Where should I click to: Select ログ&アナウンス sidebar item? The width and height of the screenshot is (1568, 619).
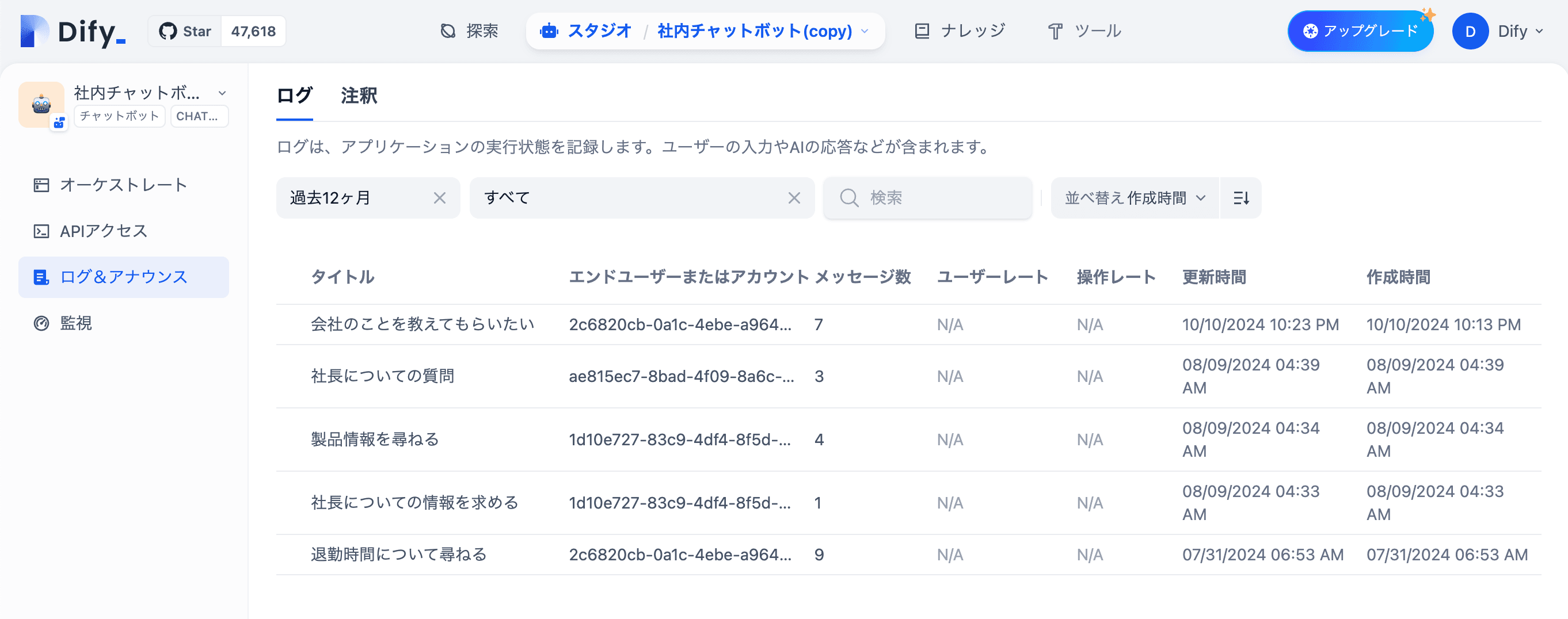pyautogui.click(x=123, y=277)
